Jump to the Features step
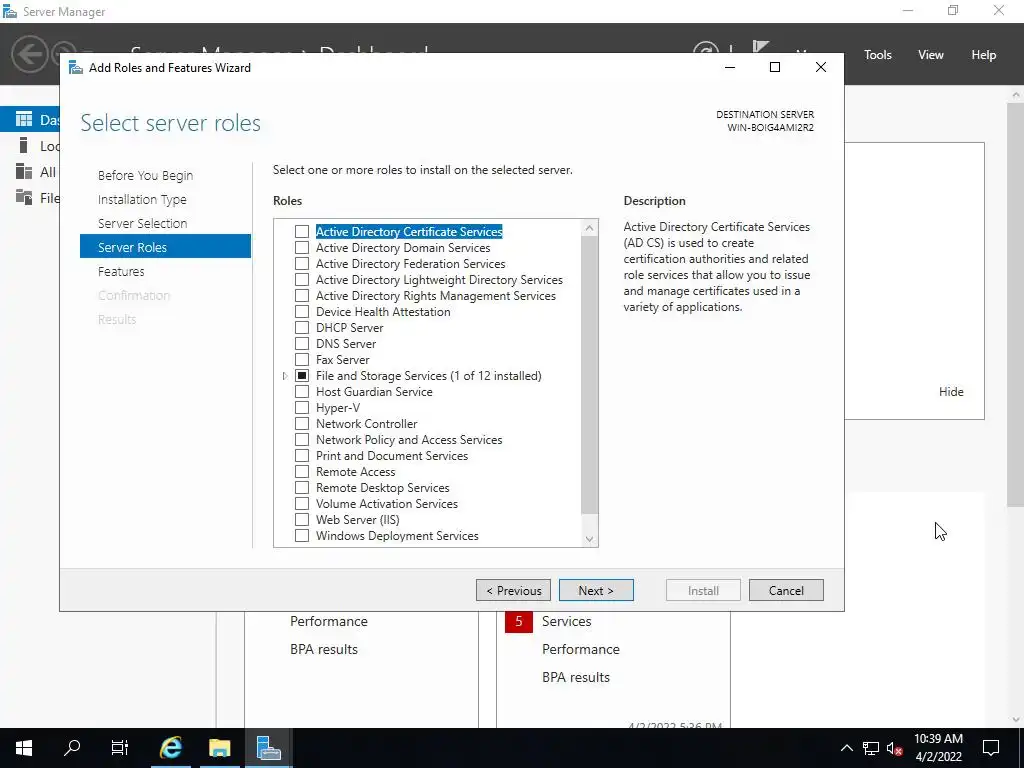The image size is (1024, 768). (121, 271)
